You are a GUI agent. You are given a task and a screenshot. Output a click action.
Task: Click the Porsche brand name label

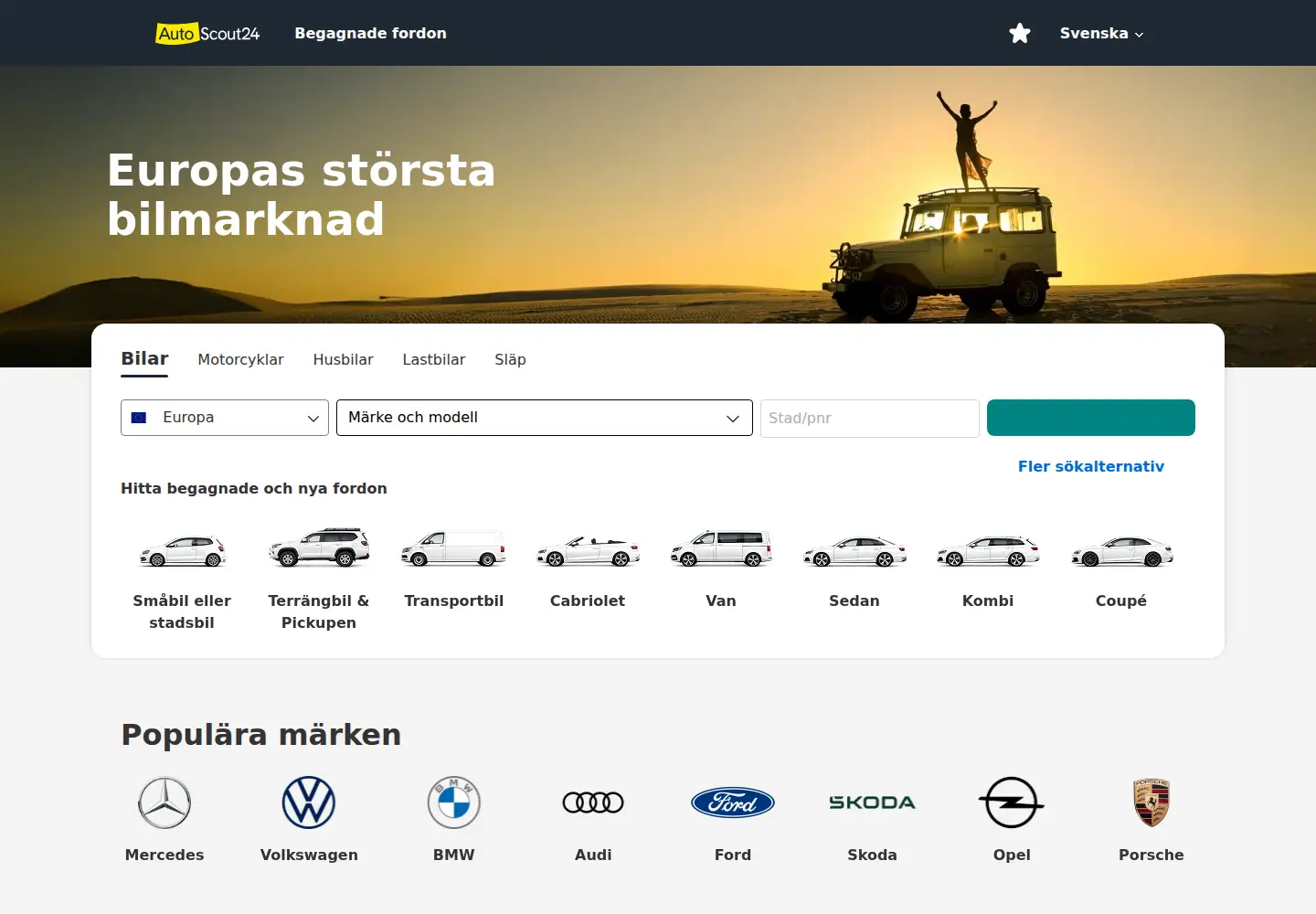[1151, 856]
